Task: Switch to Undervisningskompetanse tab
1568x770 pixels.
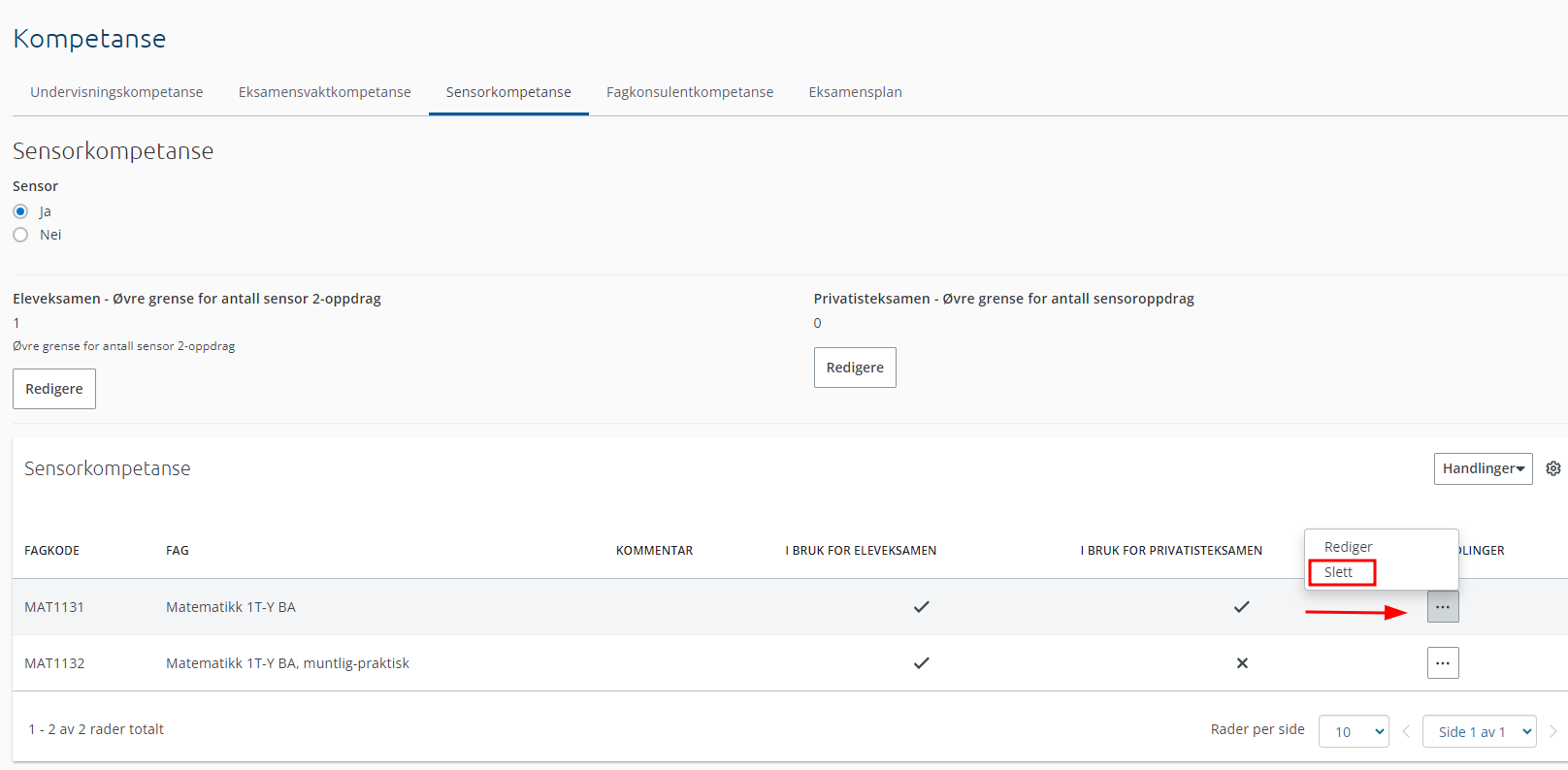Action: 116,92
